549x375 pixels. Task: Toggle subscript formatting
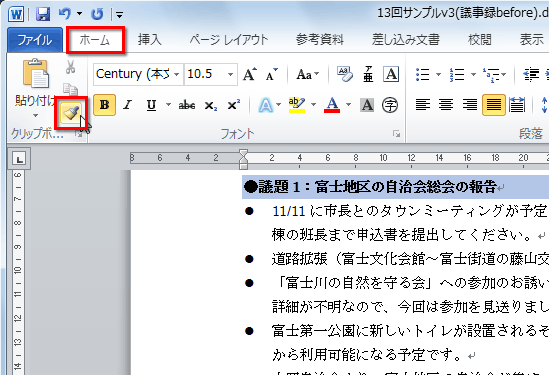coord(210,105)
